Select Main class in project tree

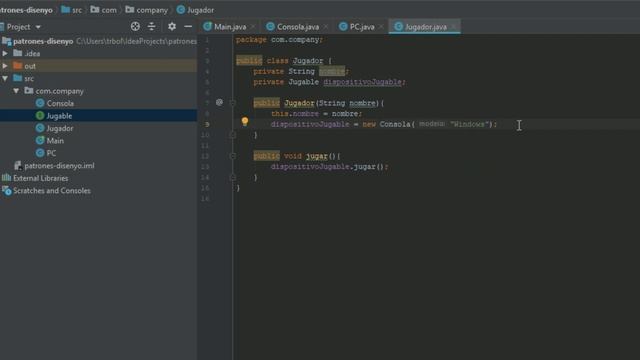point(55,141)
